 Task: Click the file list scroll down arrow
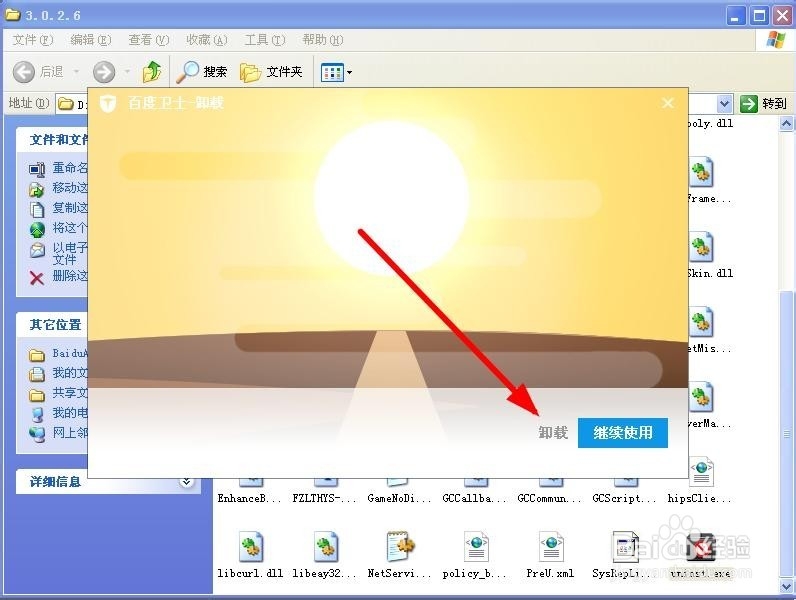coord(786,586)
